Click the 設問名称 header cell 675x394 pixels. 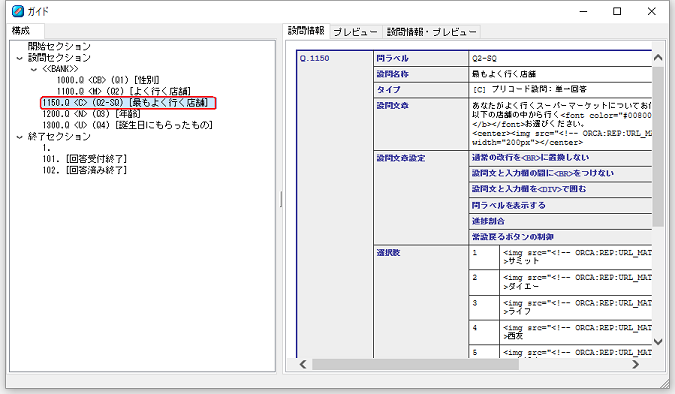[x=421, y=74]
